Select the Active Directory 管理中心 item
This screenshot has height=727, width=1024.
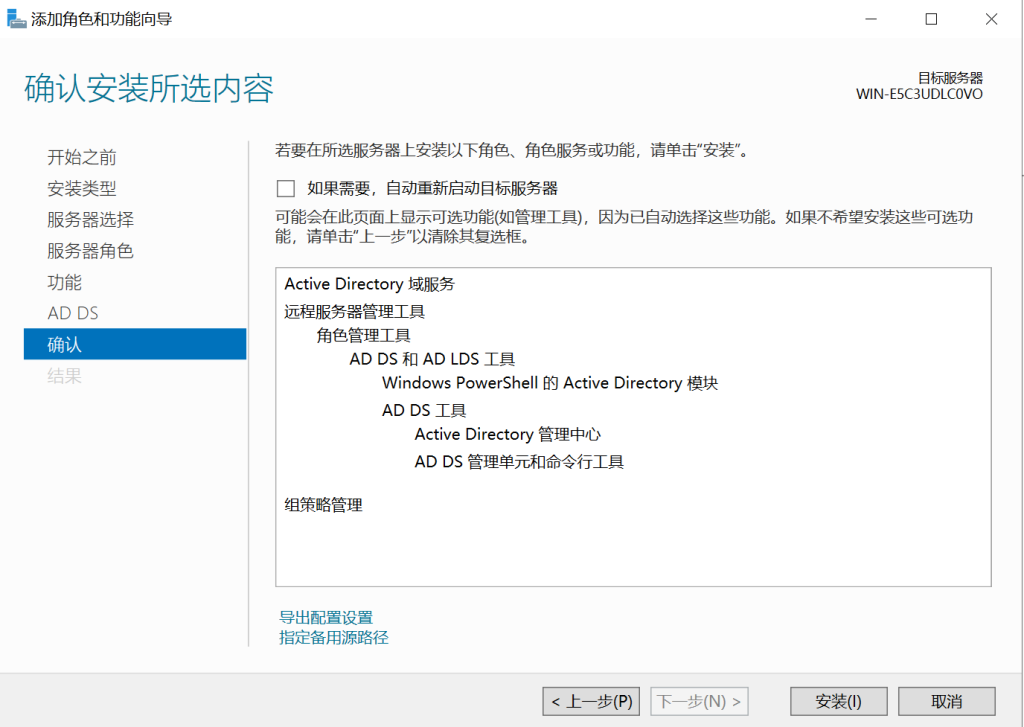coord(507,434)
